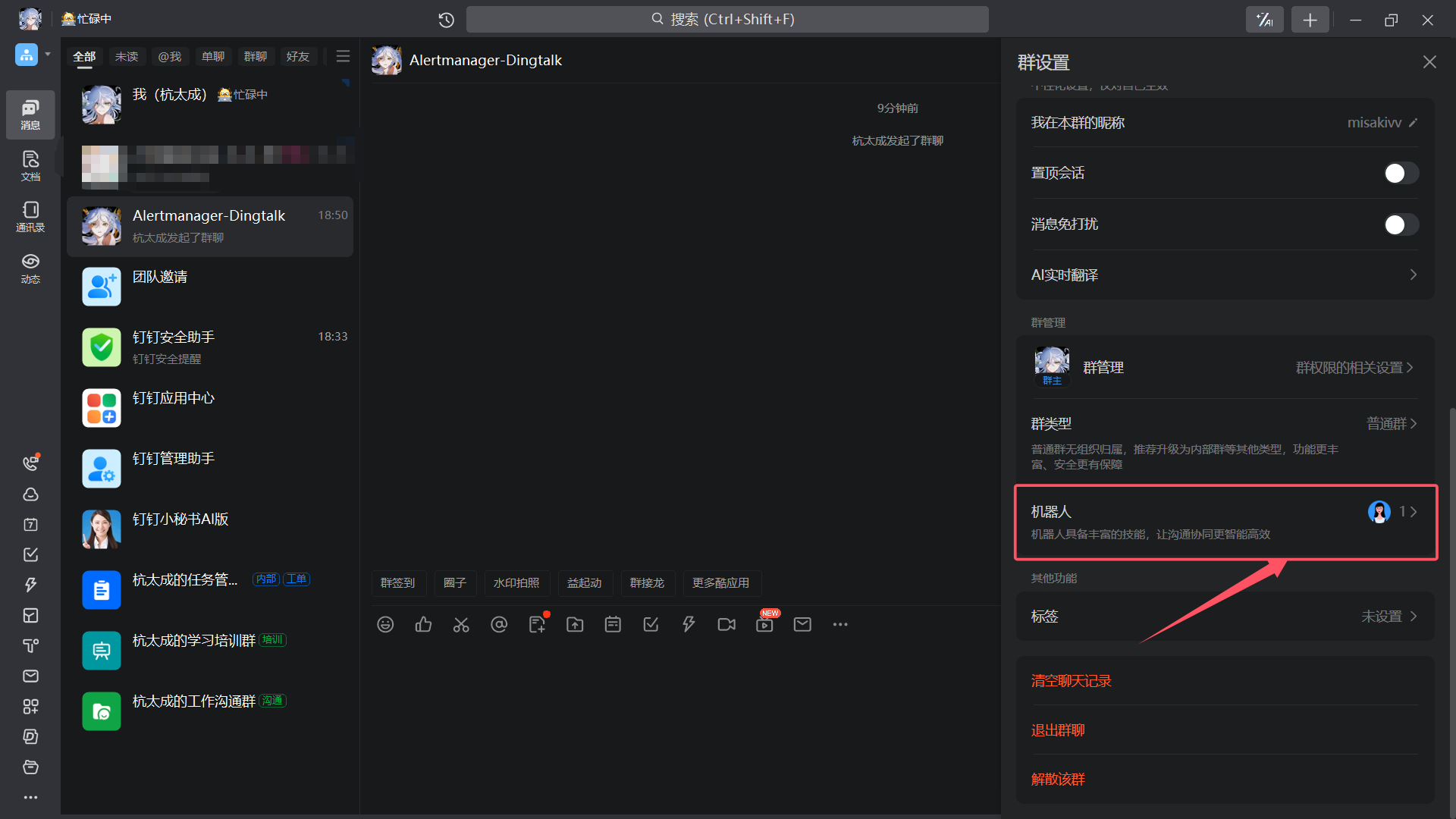
Task: Open the Contacts (通讯录) sidebar icon
Action: (x=30, y=216)
